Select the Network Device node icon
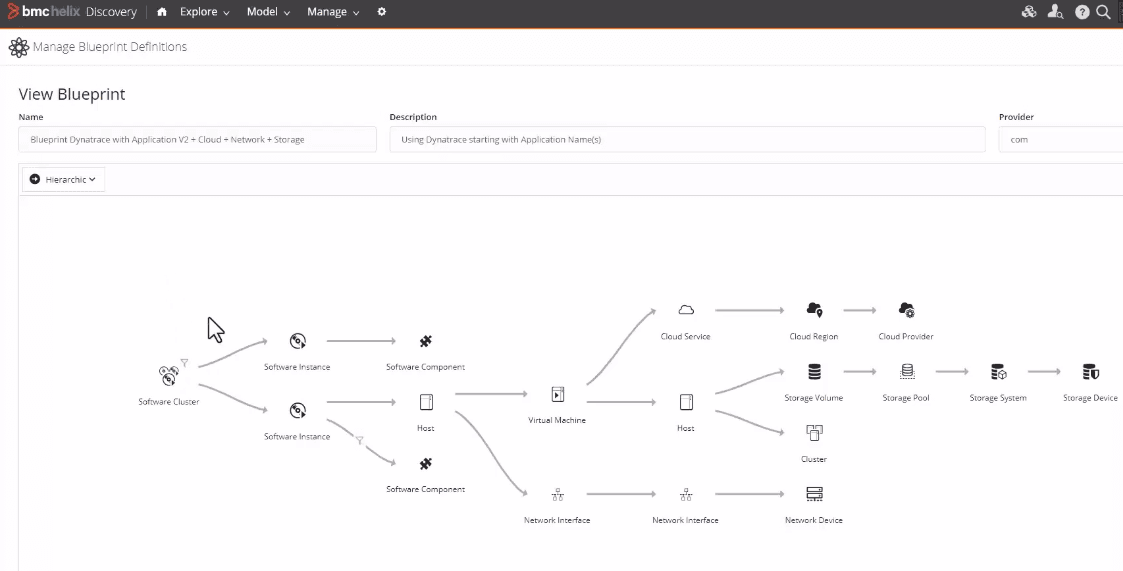 814,494
